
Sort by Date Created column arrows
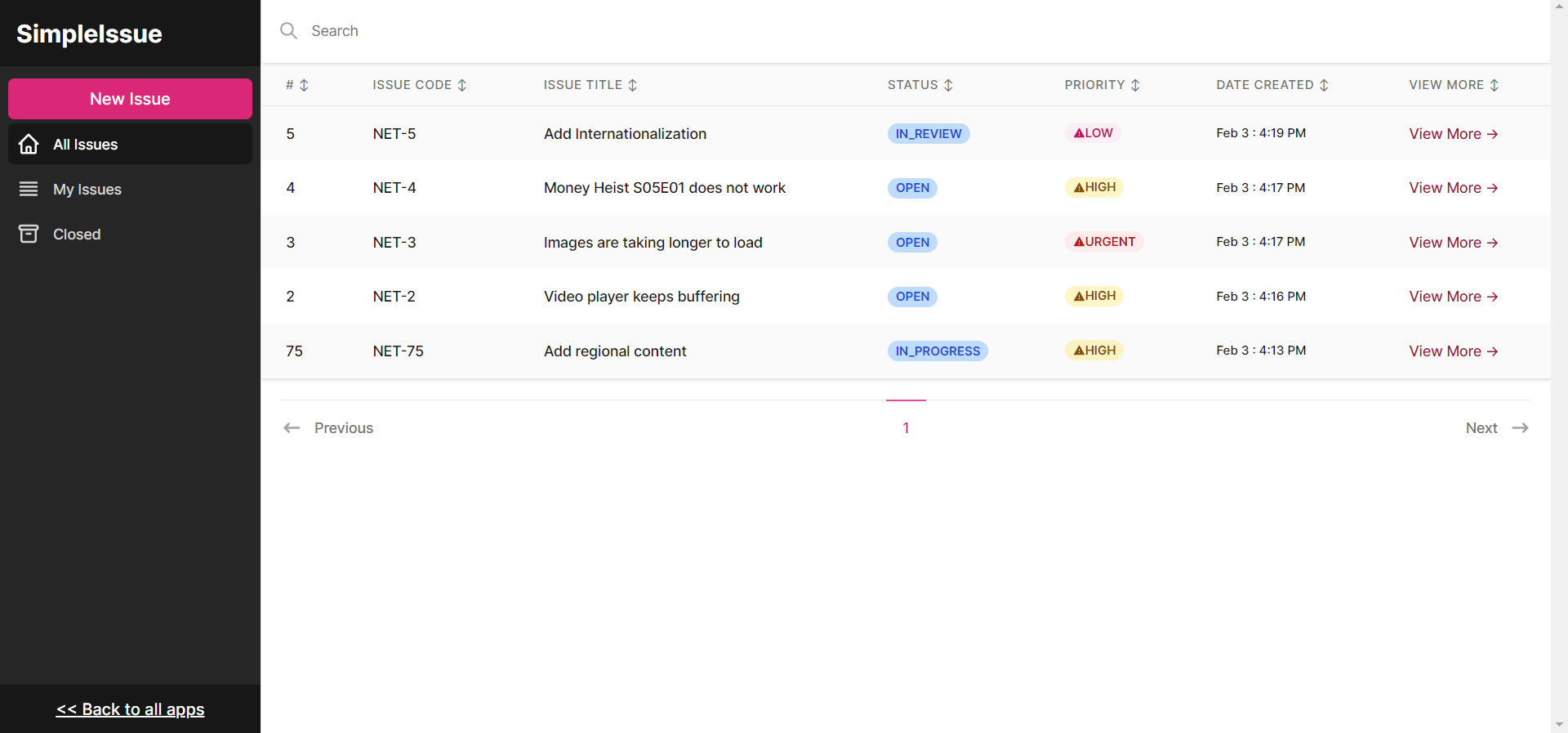1324,85
